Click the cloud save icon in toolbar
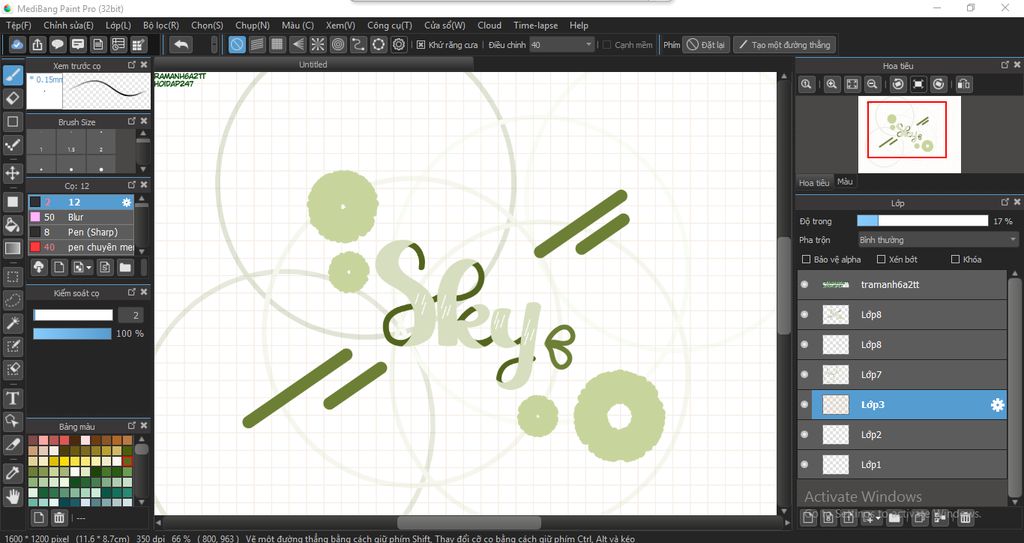Screen dimensions: 1024x543 (17, 44)
